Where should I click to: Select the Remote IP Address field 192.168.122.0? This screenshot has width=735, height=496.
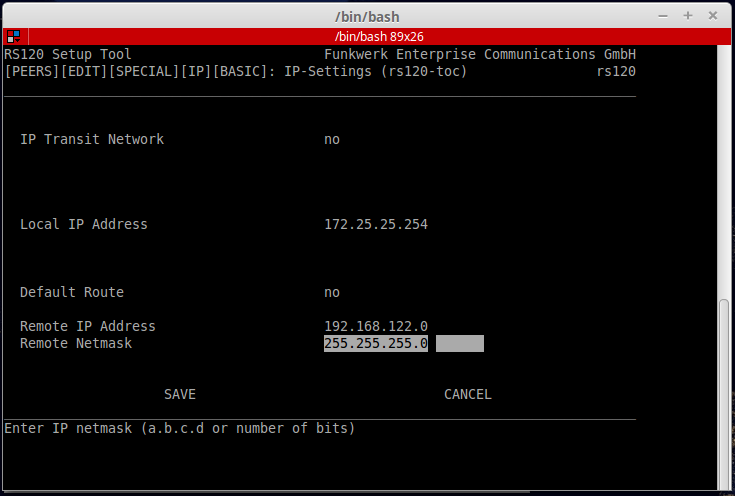(x=376, y=326)
